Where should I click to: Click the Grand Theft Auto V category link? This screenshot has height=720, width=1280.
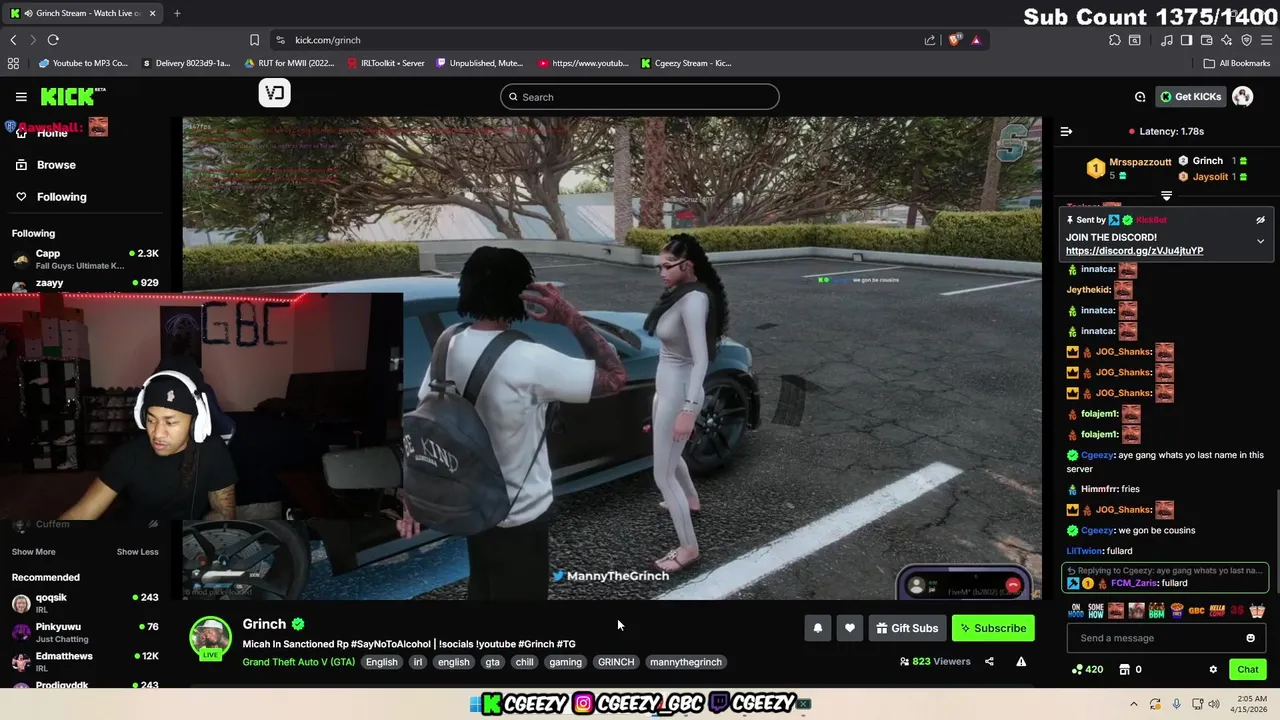298,662
